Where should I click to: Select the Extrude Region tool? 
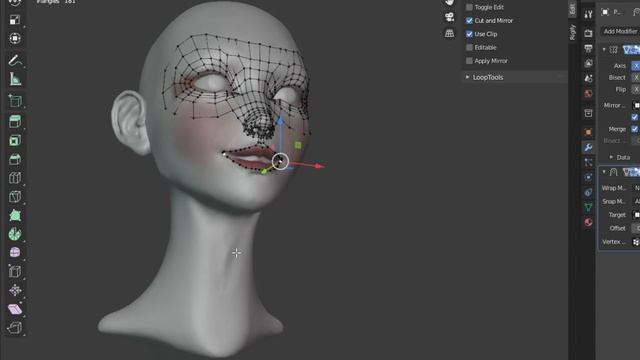point(15,122)
